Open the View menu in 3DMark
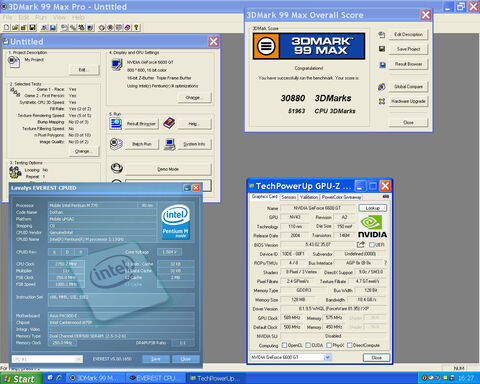This screenshot has width=480, height=384. click(x=59, y=17)
